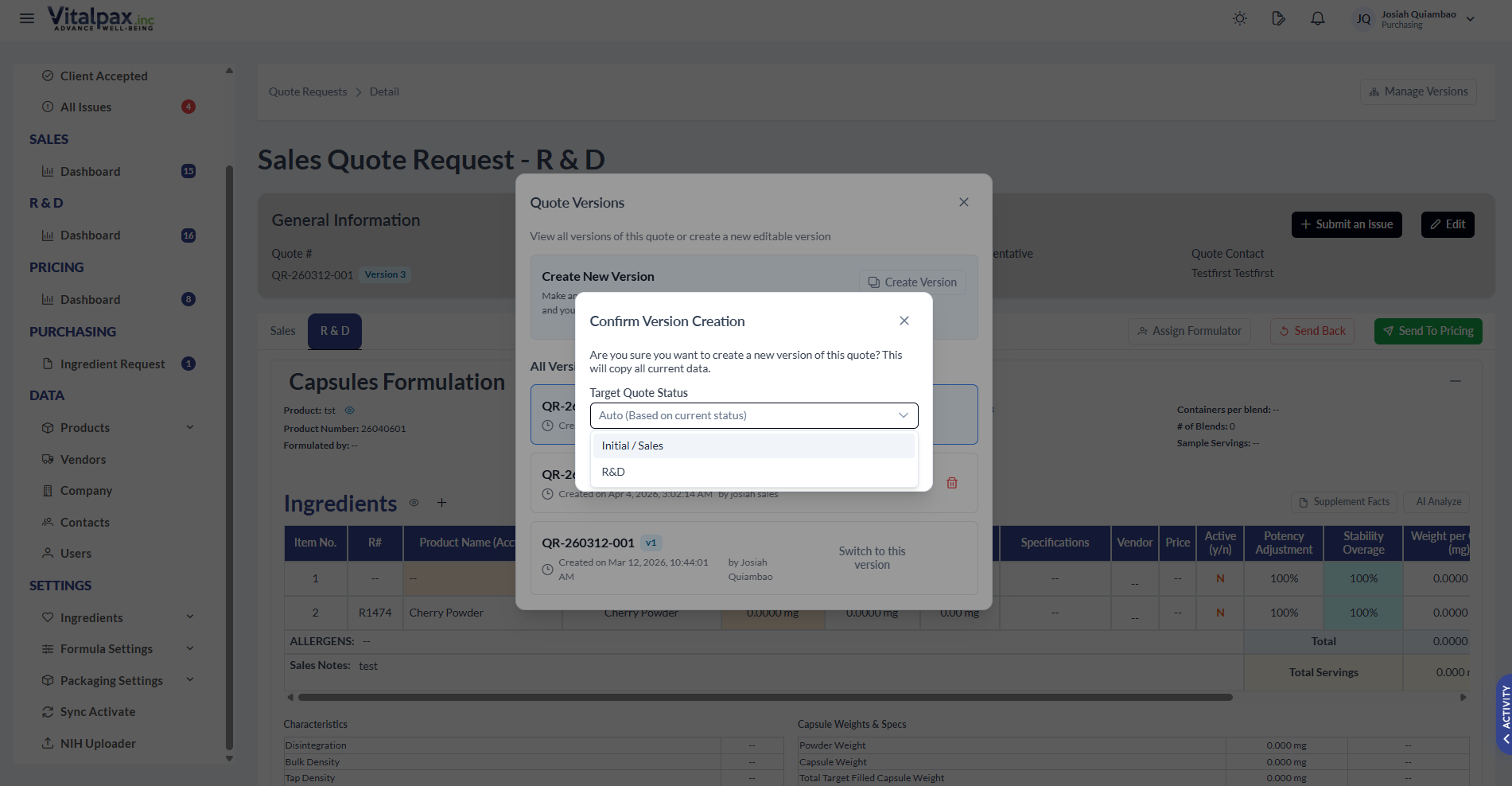Add ingredient with plus icon
The height and width of the screenshot is (786, 1512).
click(x=441, y=503)
